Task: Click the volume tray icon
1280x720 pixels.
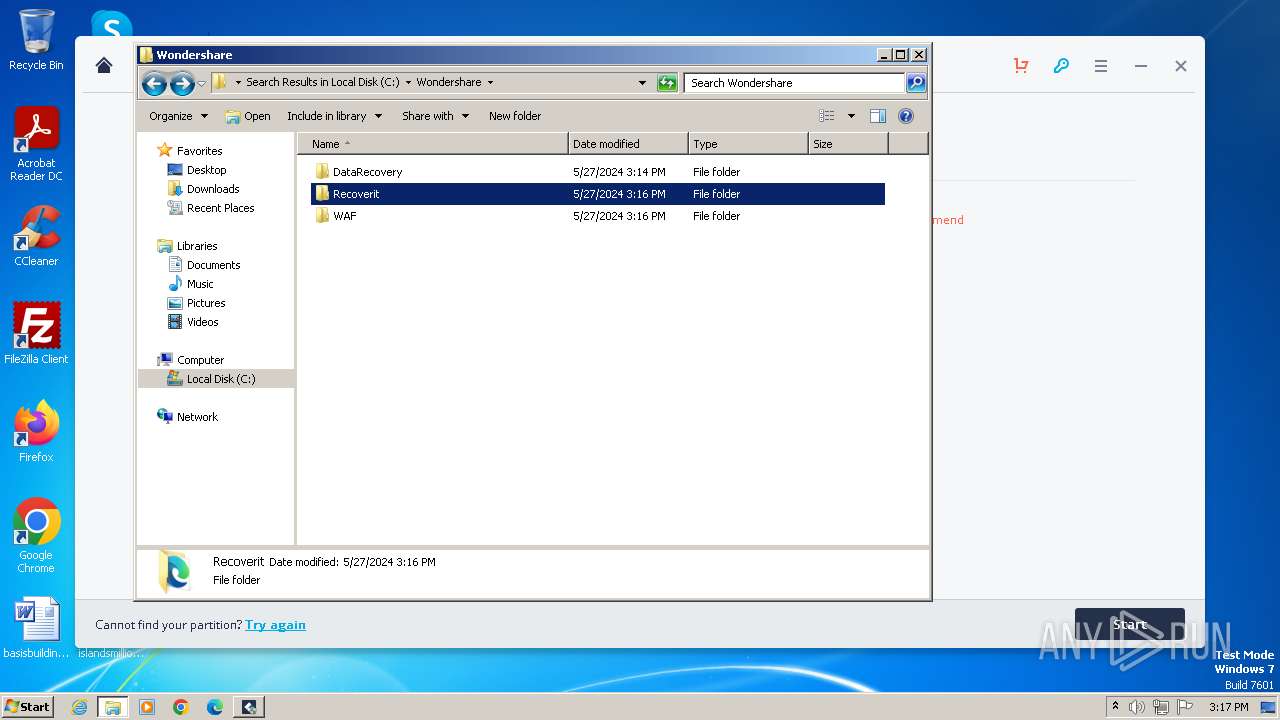Action: tap(1137, 707)
